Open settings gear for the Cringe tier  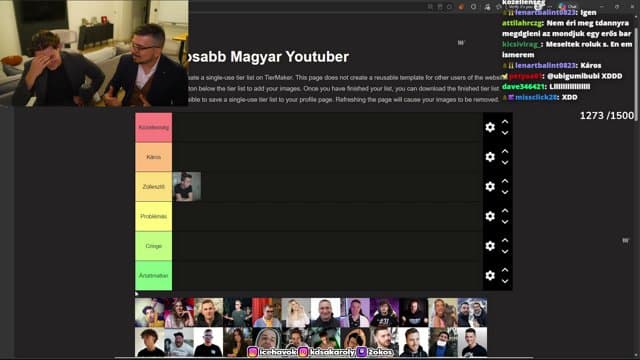tap(490, 246)
